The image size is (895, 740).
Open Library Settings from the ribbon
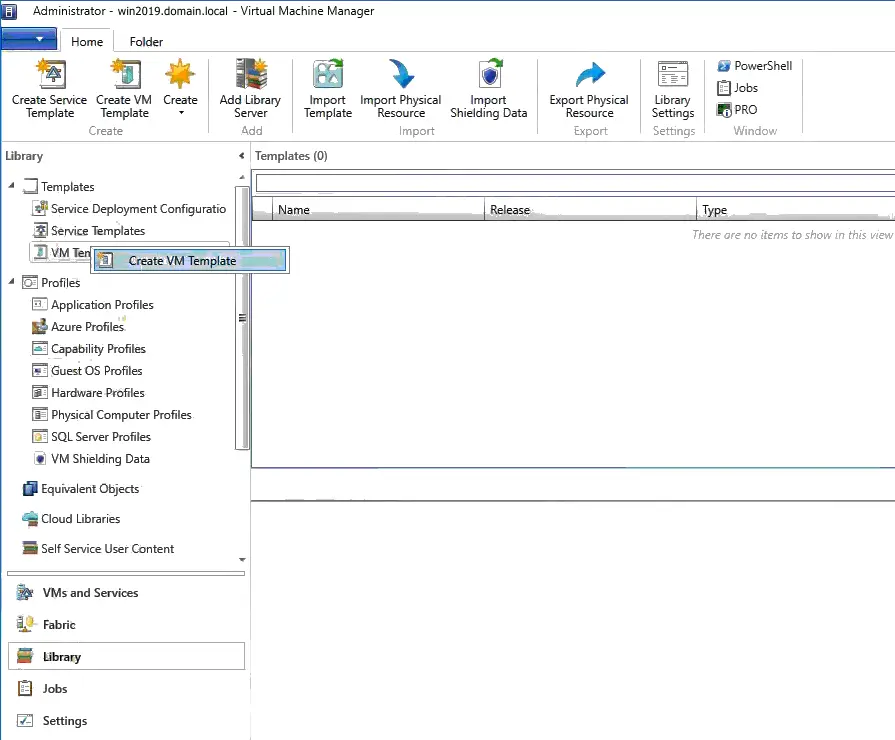pos(673,90)
